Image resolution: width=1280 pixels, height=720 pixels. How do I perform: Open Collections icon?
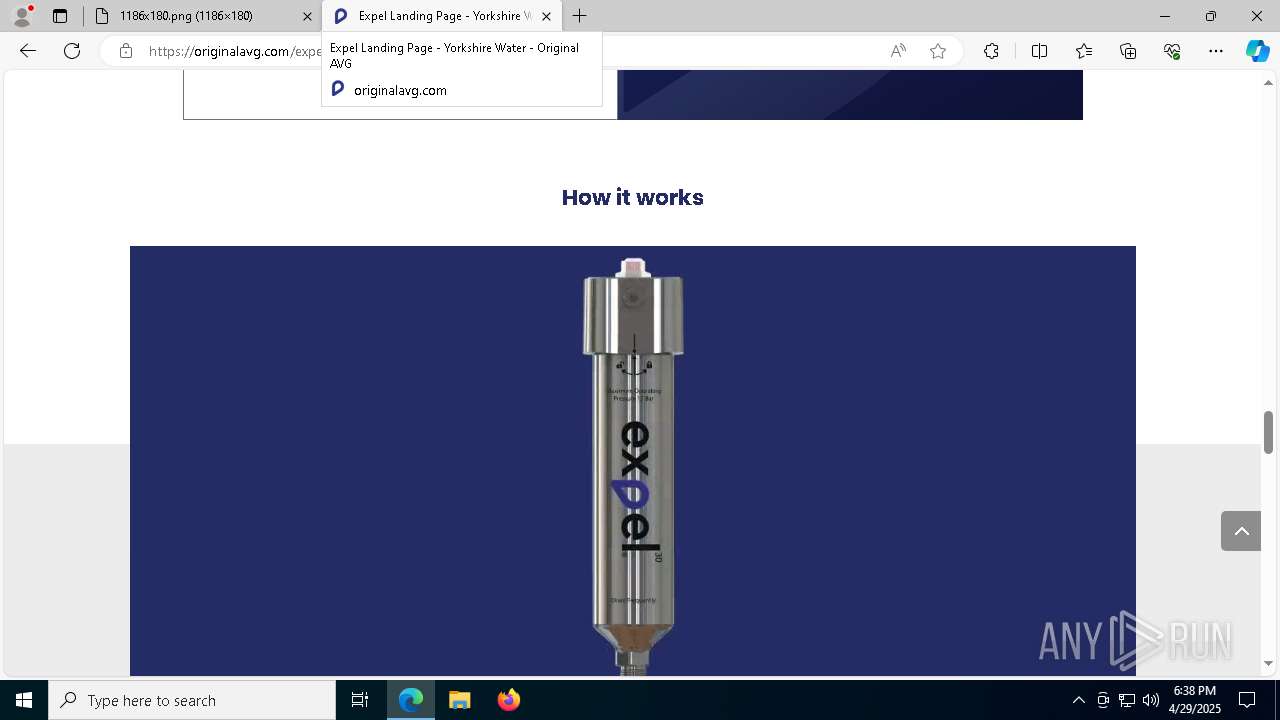coord(1128,51)
